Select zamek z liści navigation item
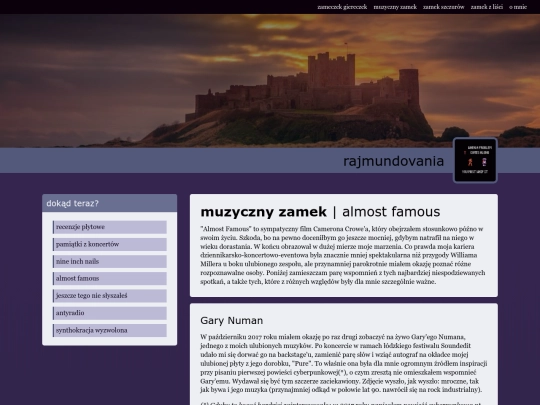The width and height of the screenshot is (540, 405). (487, 7)
